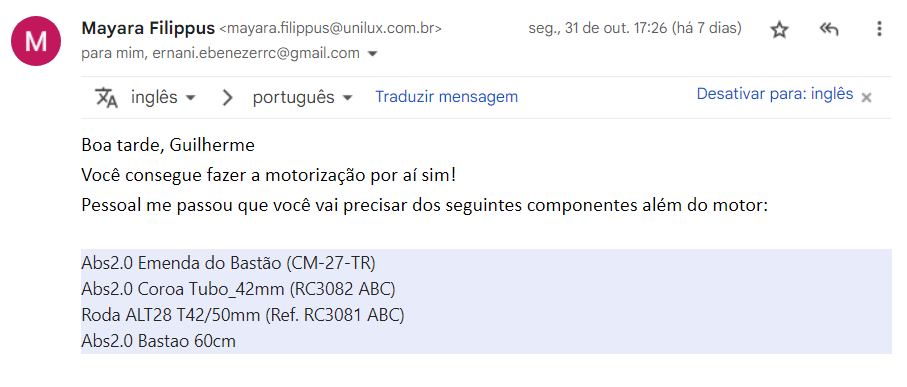
Task: Click the line Roda ALT28 T42/50mm
Action: 242,315
